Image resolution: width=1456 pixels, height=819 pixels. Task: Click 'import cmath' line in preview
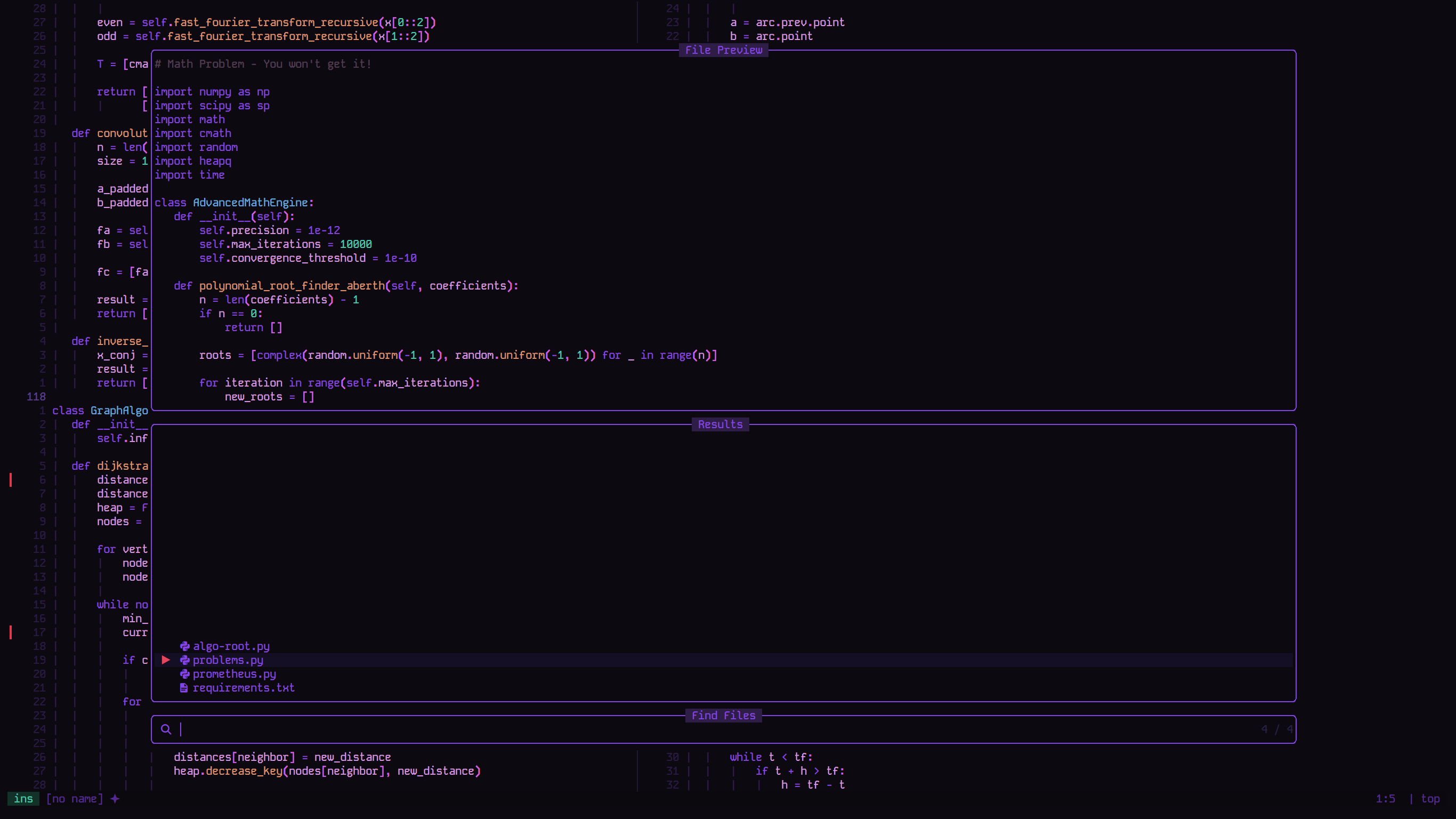click(193, 133)
